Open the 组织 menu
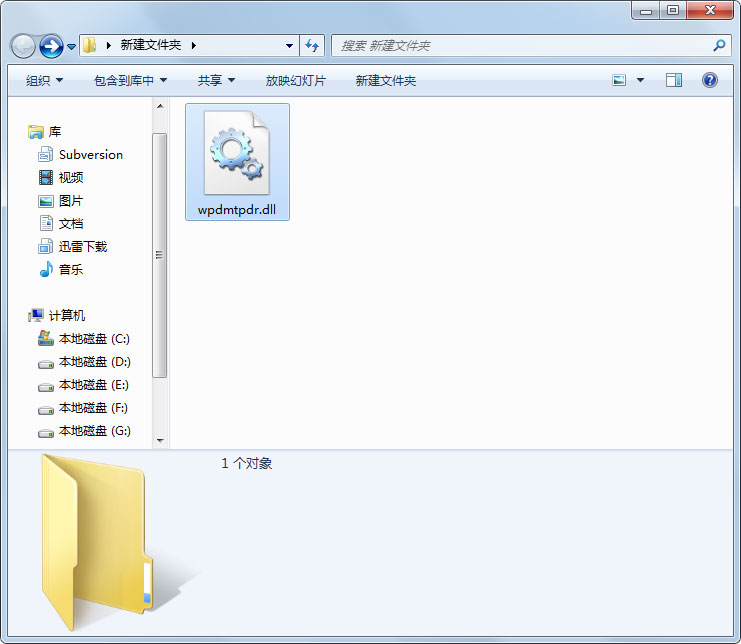The image size is (741, 644). pyautogui.click(x=44, y=80)
